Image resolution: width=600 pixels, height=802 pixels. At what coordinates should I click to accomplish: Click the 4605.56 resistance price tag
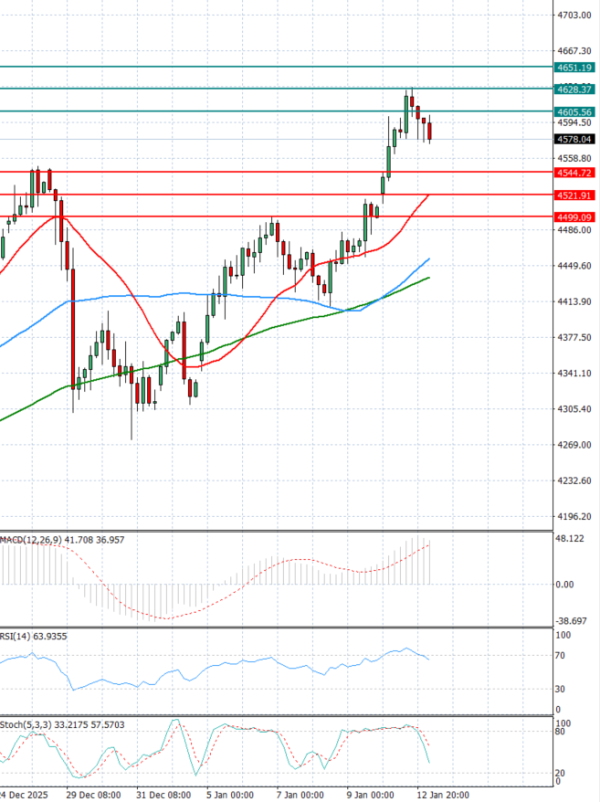click(x=575, y=112)
